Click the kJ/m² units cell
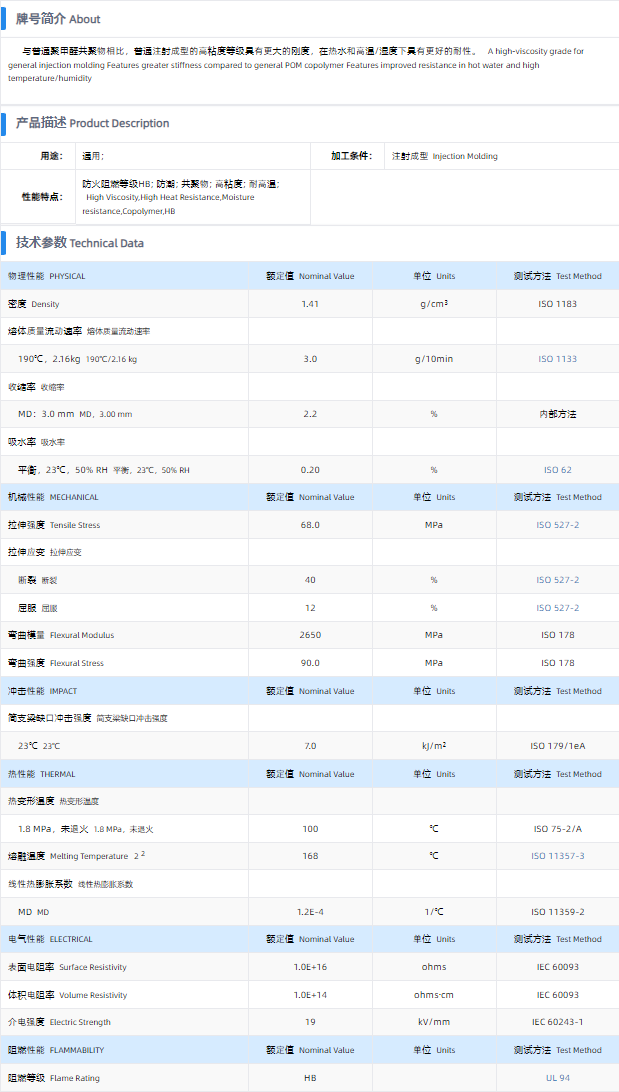The height and width of the screenshot is (1092, 619). pyautogui.click(x=434, y=746)
